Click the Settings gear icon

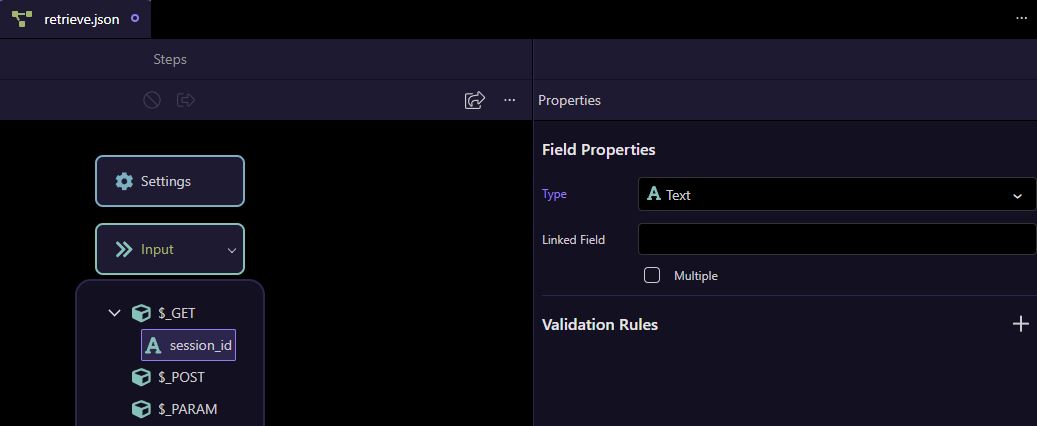point(124,181)
